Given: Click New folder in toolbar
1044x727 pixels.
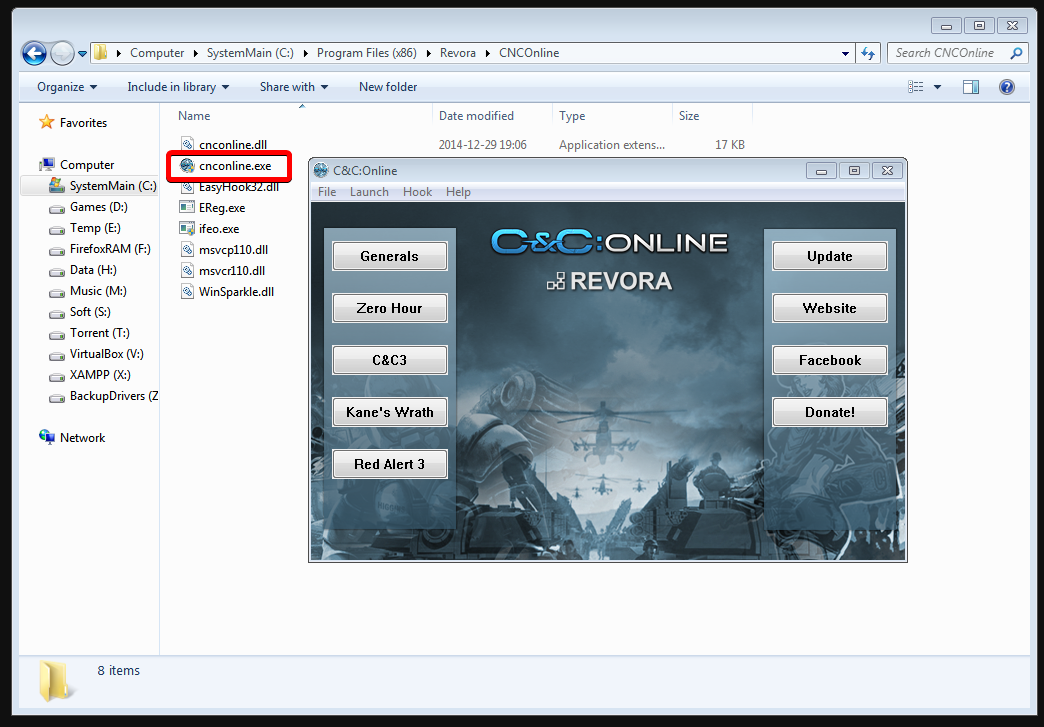Looking at the screenshot, I should pyautogui.click(x=388, y=87).
